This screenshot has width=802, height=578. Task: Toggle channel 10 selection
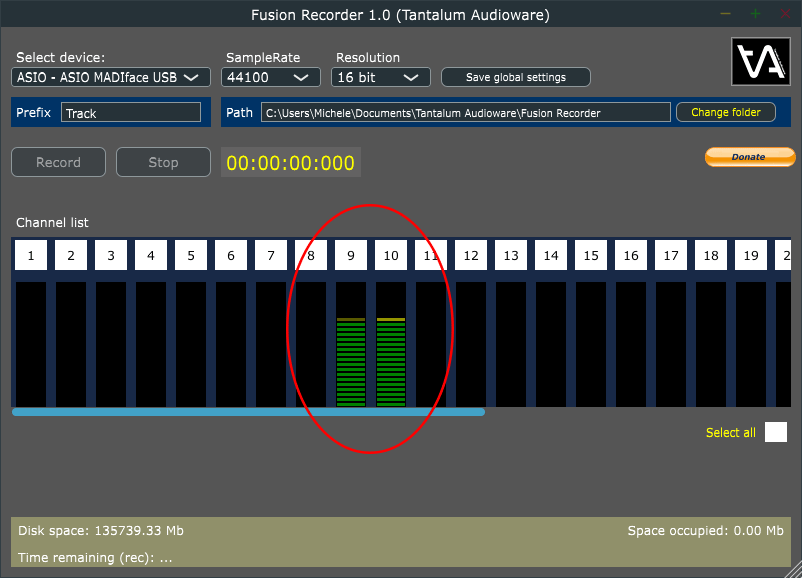coord(391,255)
